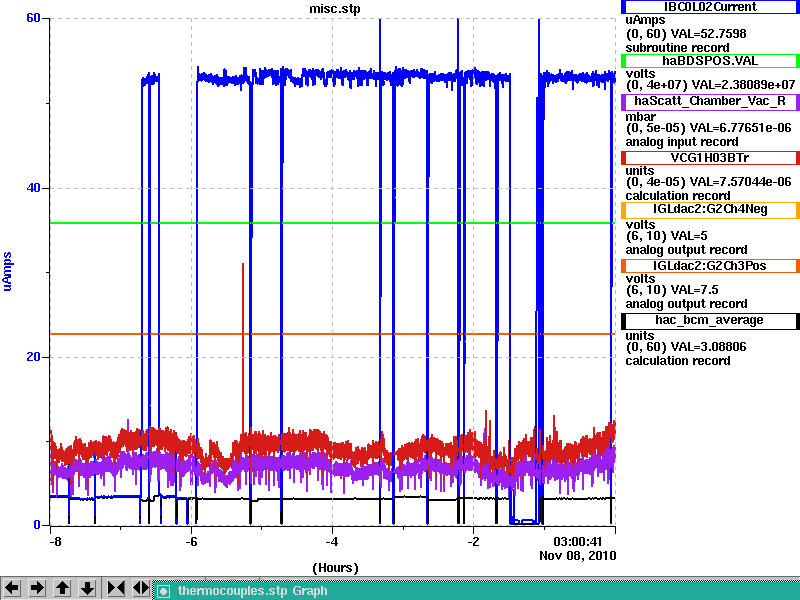The height and width of the screenshot is (600, 800).
Task: Select the IGLdac2:G2Ch4Neg legend entry
Action: (710, 210)
